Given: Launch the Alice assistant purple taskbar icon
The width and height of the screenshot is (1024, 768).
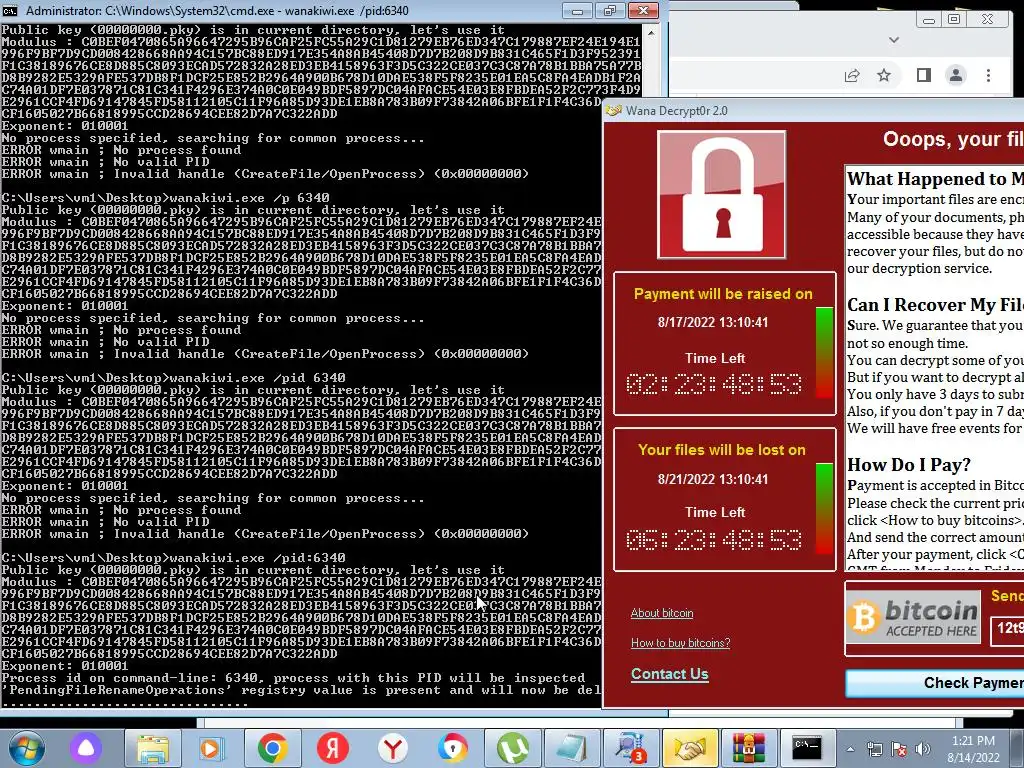Looking at the screenshot, I should click(x=86, y=748).
